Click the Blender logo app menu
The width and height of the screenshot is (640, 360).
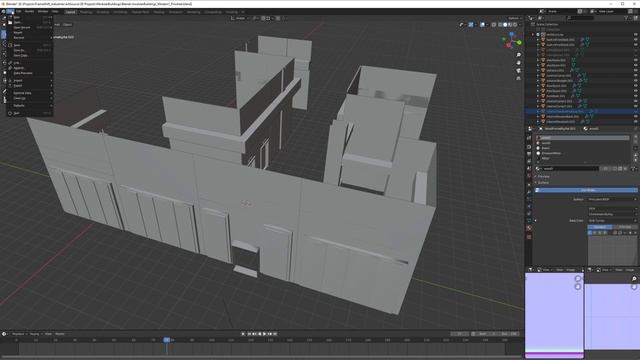[x=3, y=11]
